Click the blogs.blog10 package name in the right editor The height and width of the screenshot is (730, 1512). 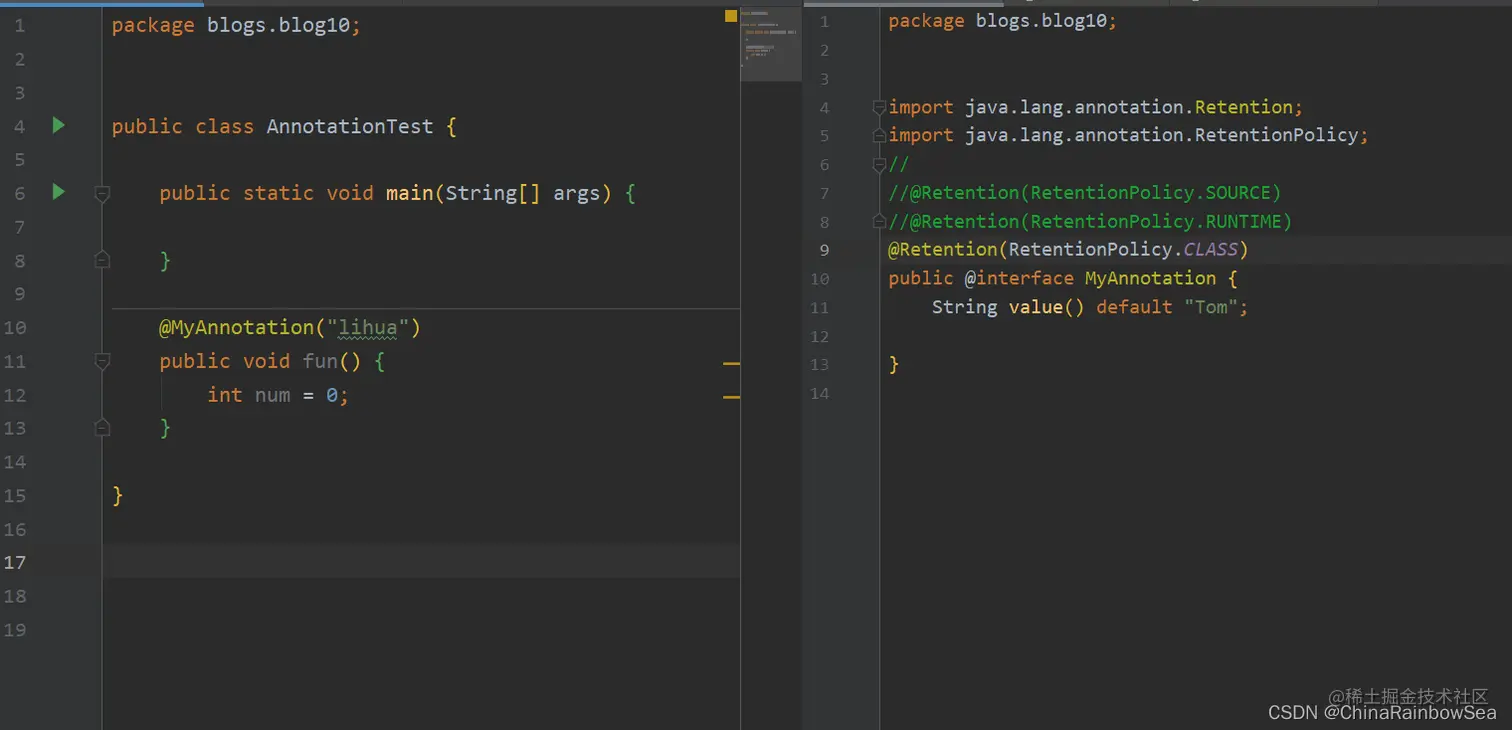point(1041,21)
